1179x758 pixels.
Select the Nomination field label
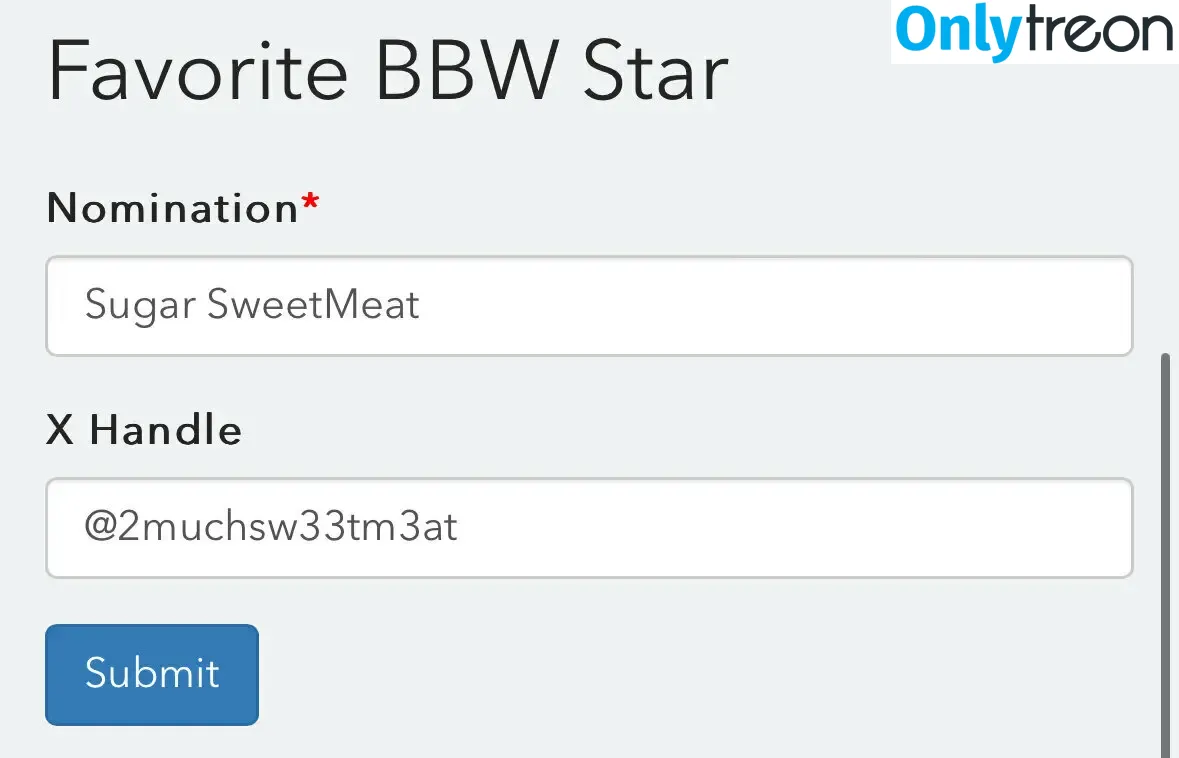point(173,208)
